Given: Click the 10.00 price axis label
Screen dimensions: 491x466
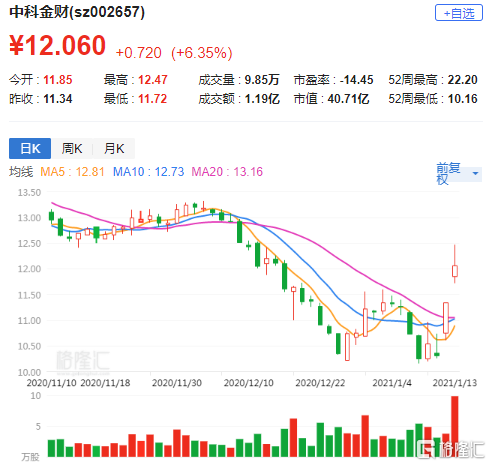Looking at the screenshot, I should coord(29,372).
